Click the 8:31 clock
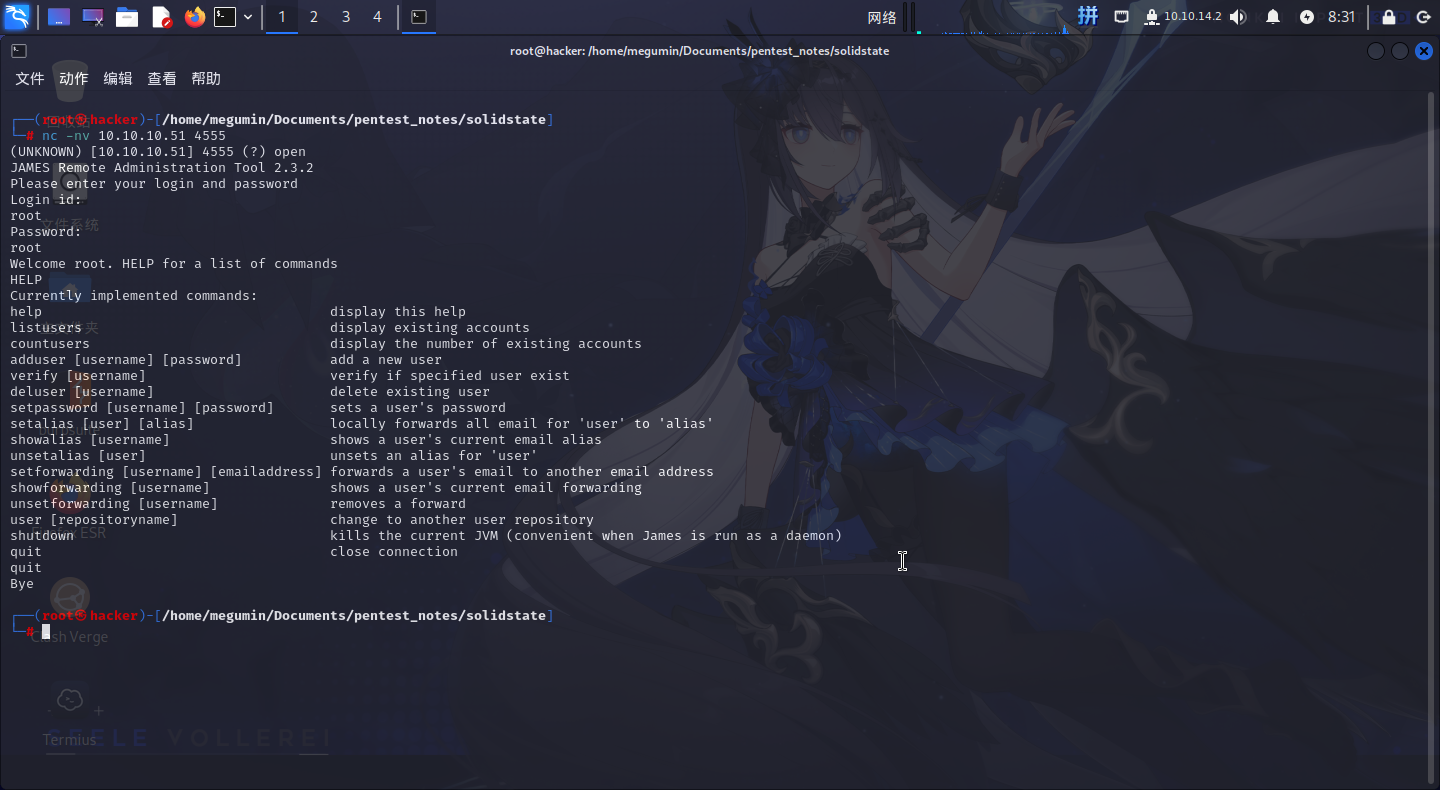 click(1341, 17)
